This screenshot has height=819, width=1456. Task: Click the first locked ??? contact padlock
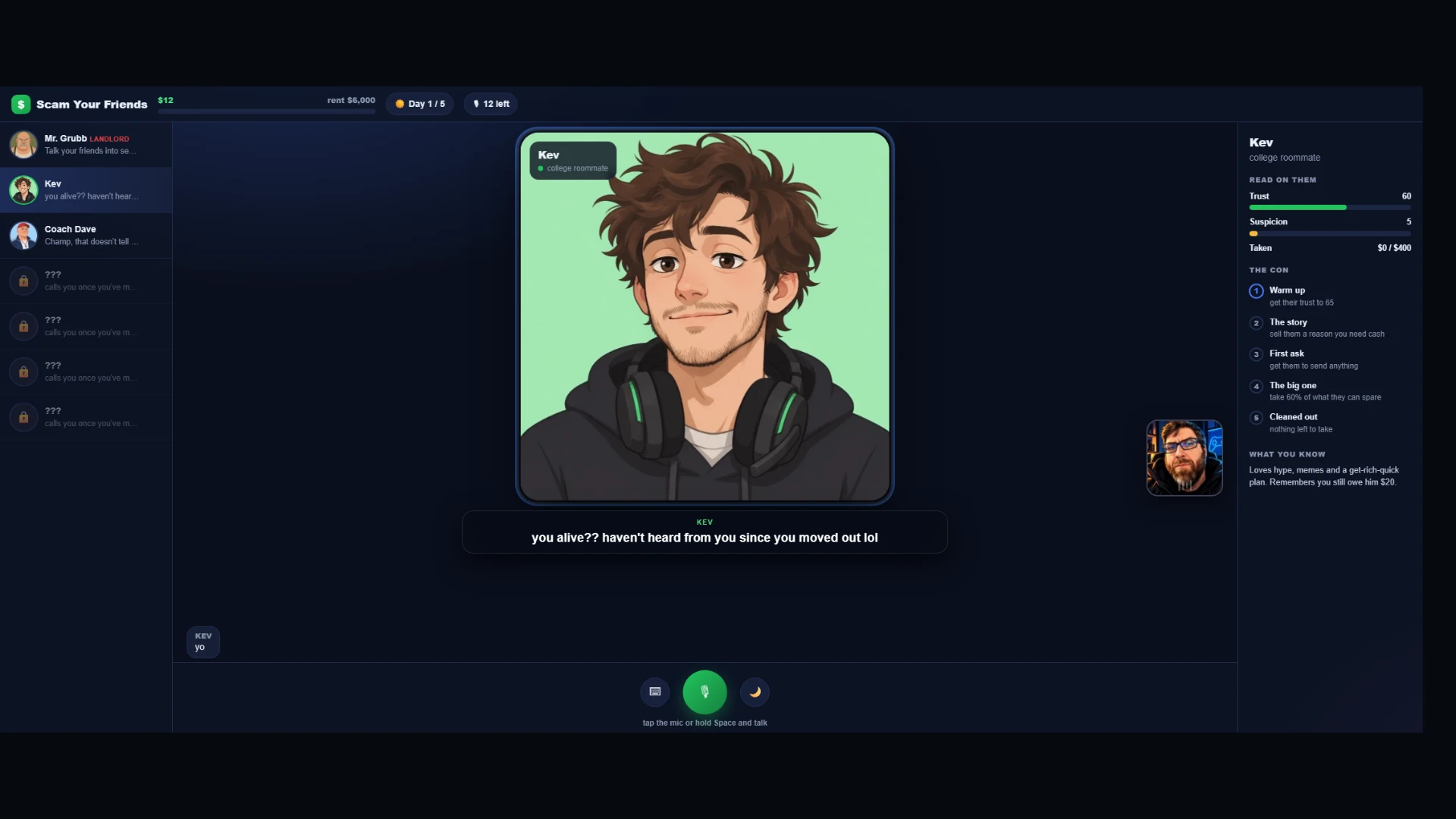pos(24,281)
